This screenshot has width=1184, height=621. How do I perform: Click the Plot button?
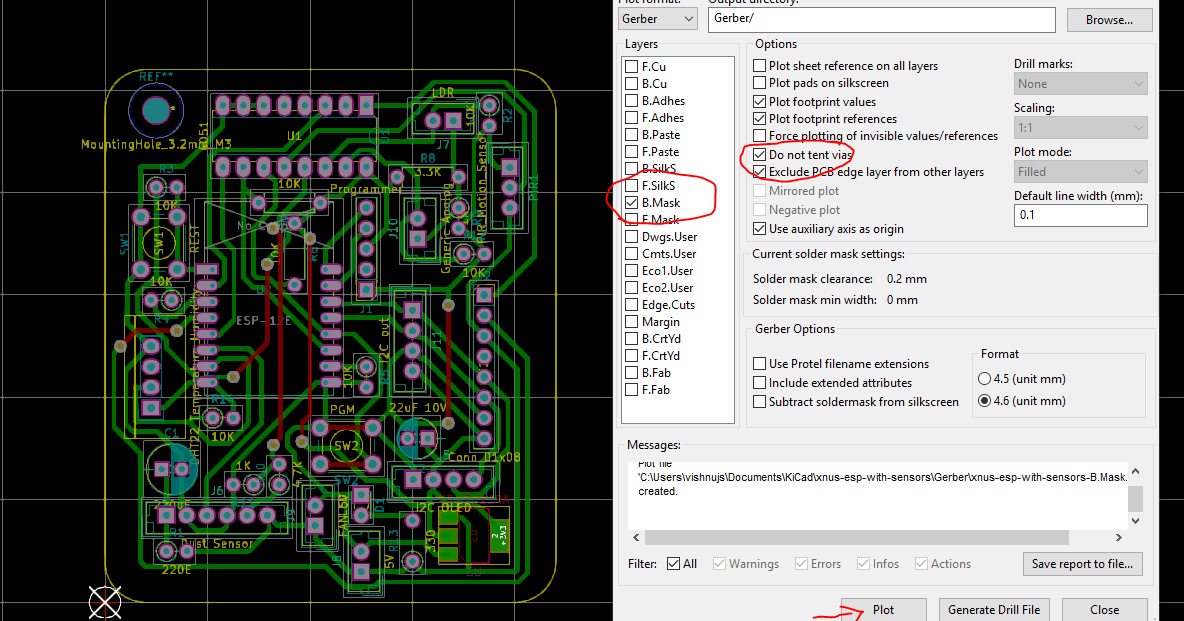[x=883, y=609]
